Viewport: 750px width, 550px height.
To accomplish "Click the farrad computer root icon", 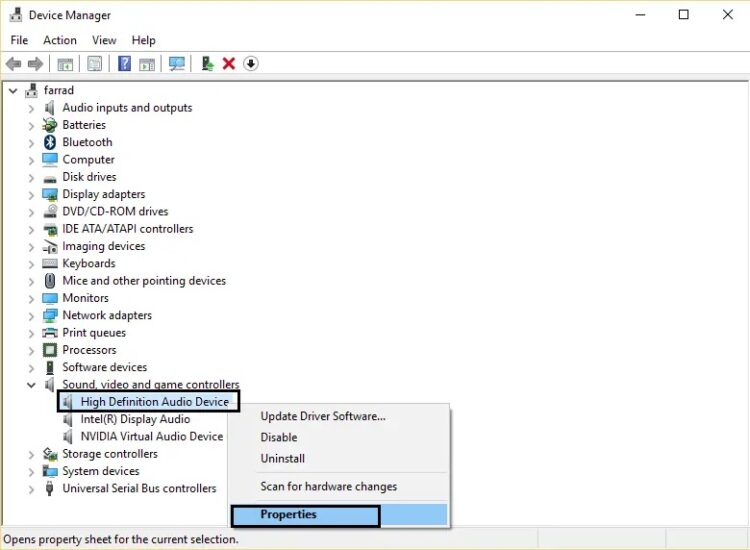I will coord(32,90).
